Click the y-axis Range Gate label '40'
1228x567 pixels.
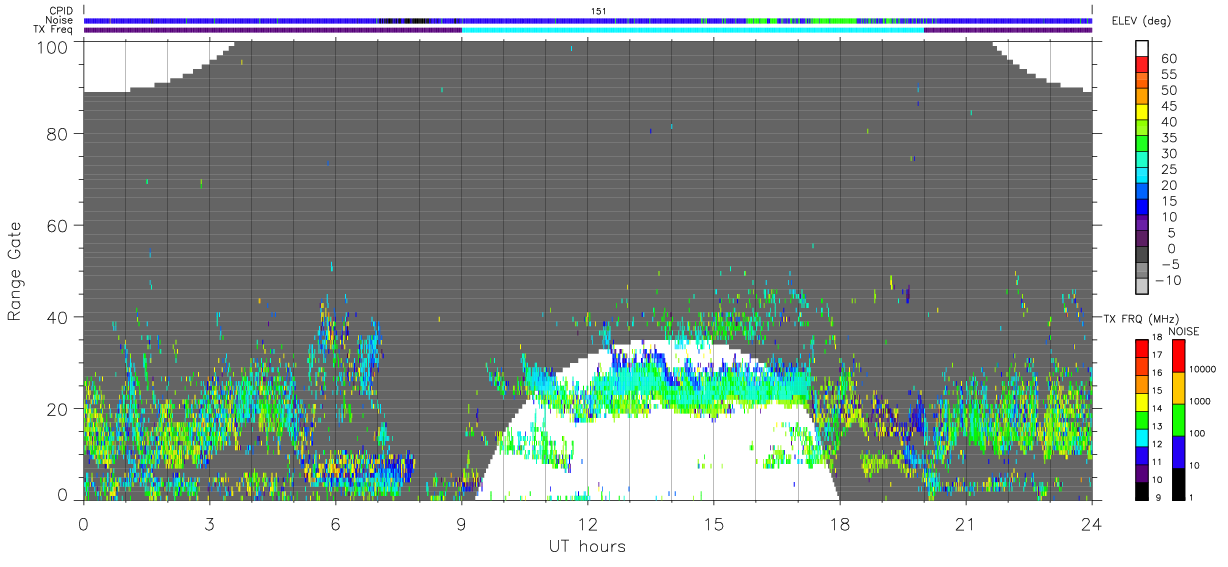[58, 317]
